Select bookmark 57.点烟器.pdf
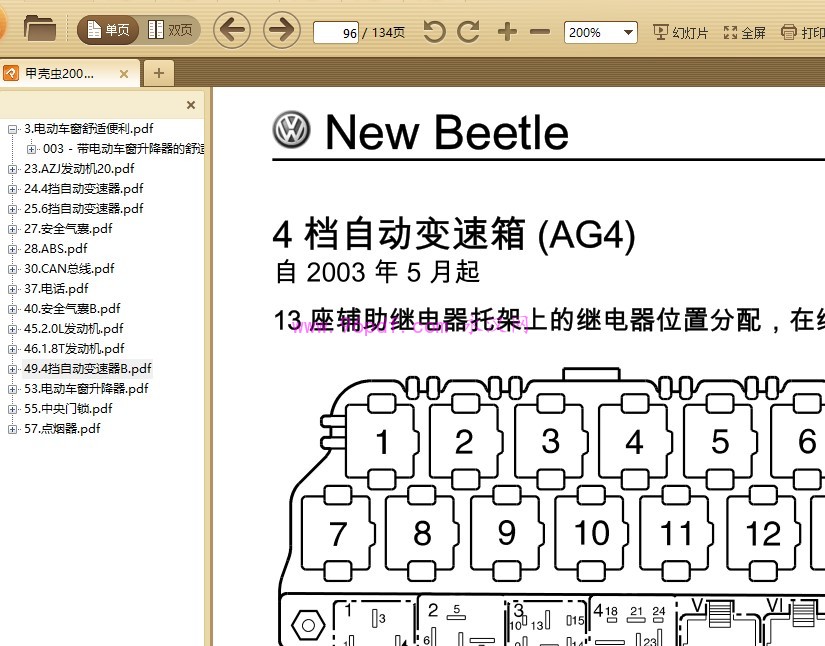This screenshot has width=825, height=646. 62,429
